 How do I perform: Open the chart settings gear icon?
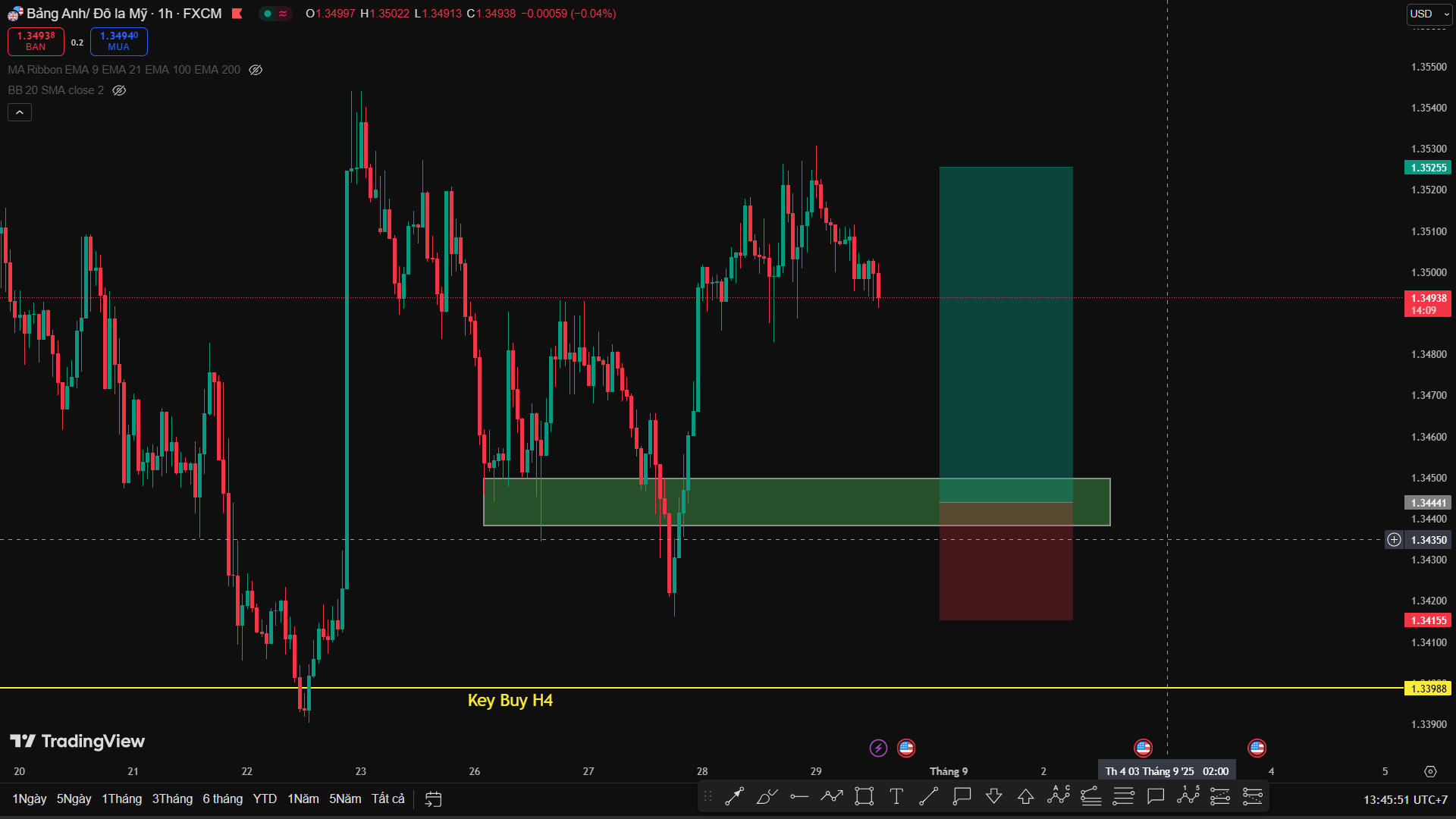pyautogui.click(x=1430, y=771)
